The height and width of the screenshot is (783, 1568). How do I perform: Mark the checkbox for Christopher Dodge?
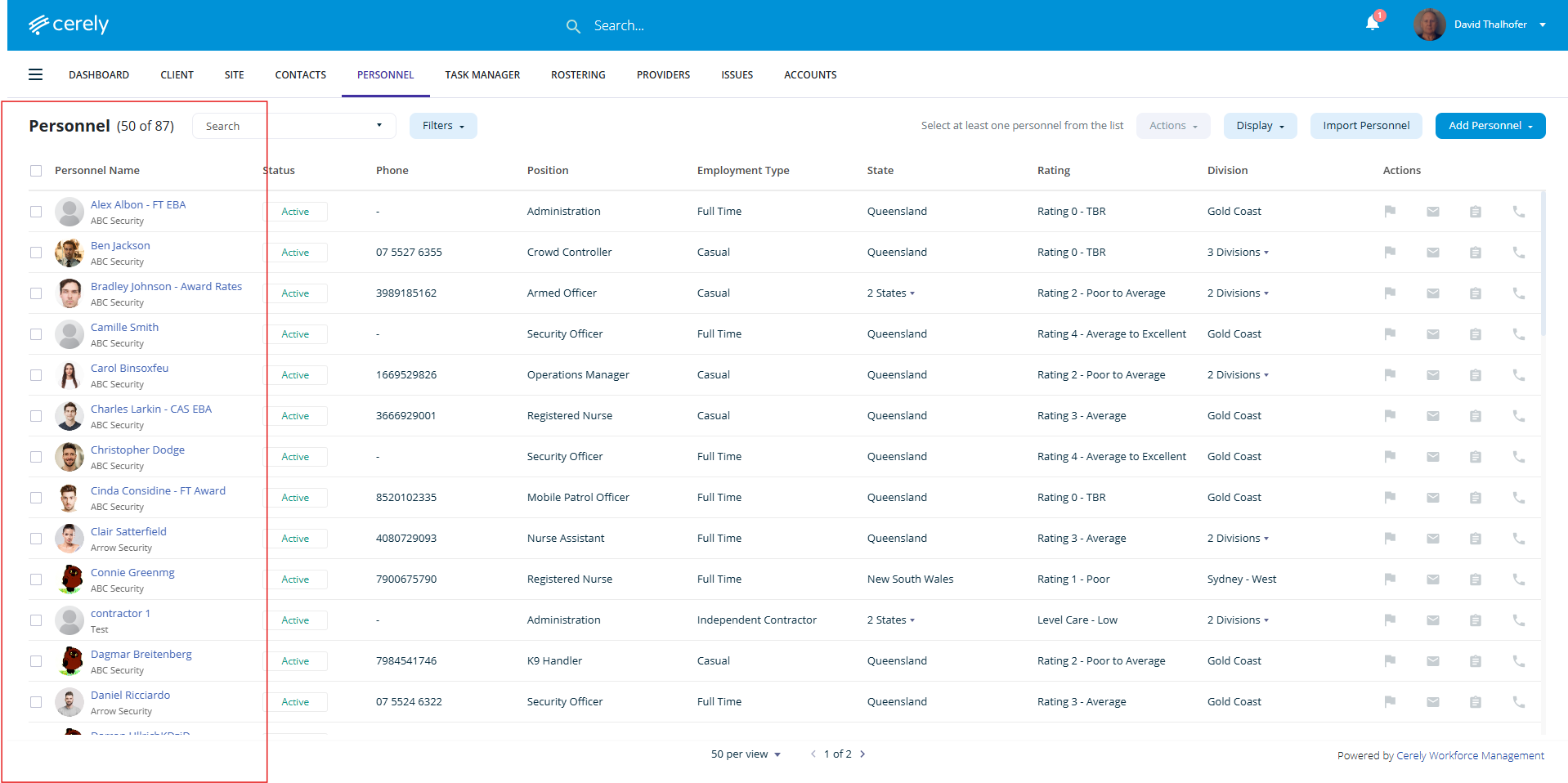pyautogui.click(x=36, y=457)
